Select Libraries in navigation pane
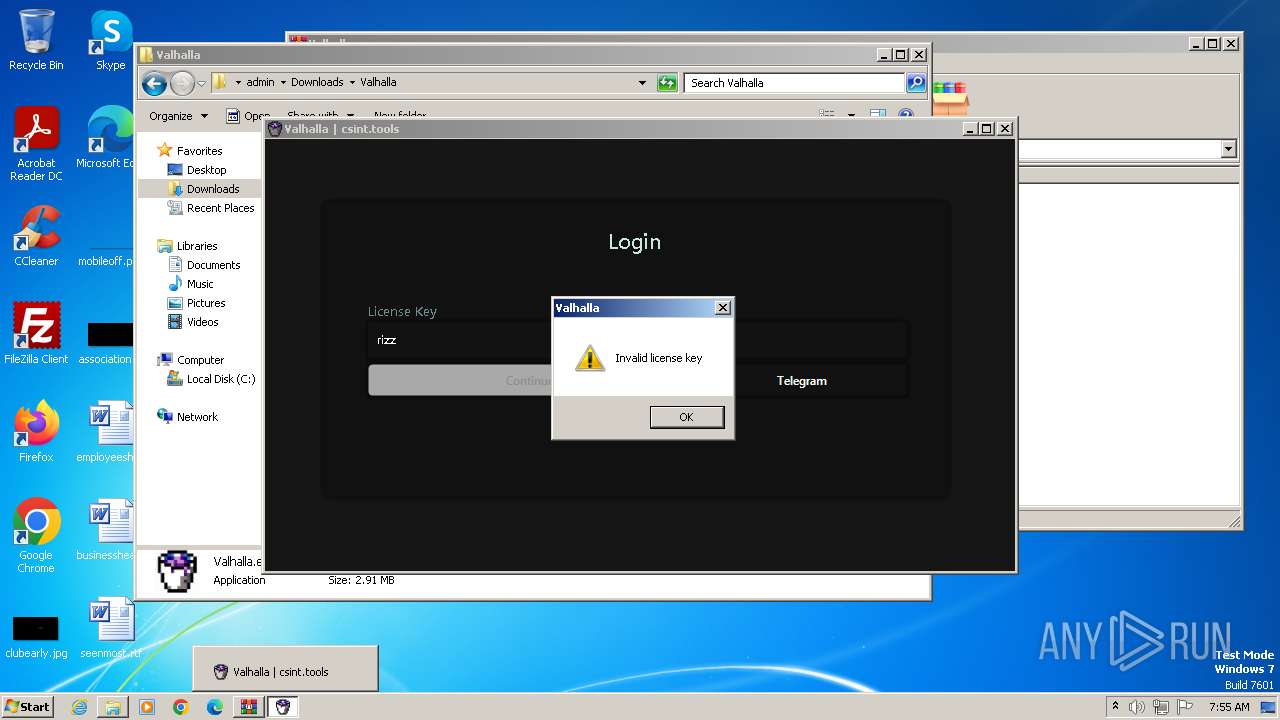The image size is (1280, 720). click(x=197, y=246)
